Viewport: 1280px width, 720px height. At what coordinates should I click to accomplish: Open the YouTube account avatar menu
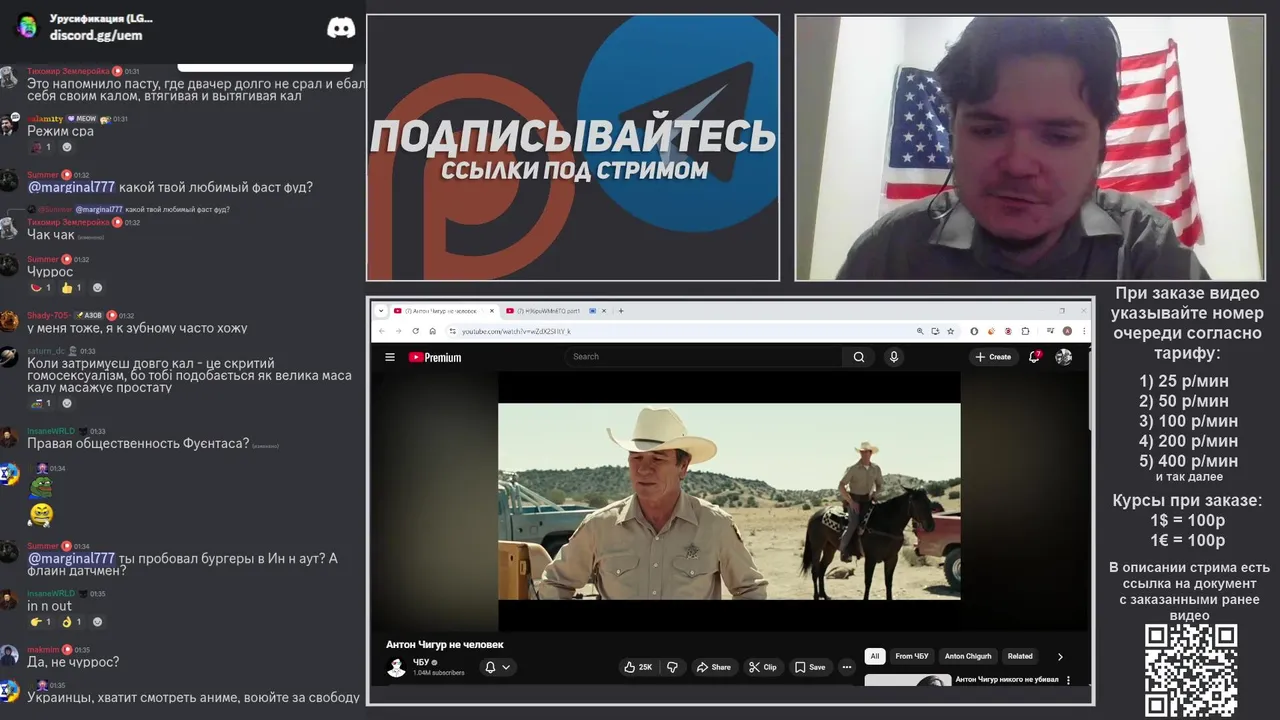click(x=1064, y=357)
